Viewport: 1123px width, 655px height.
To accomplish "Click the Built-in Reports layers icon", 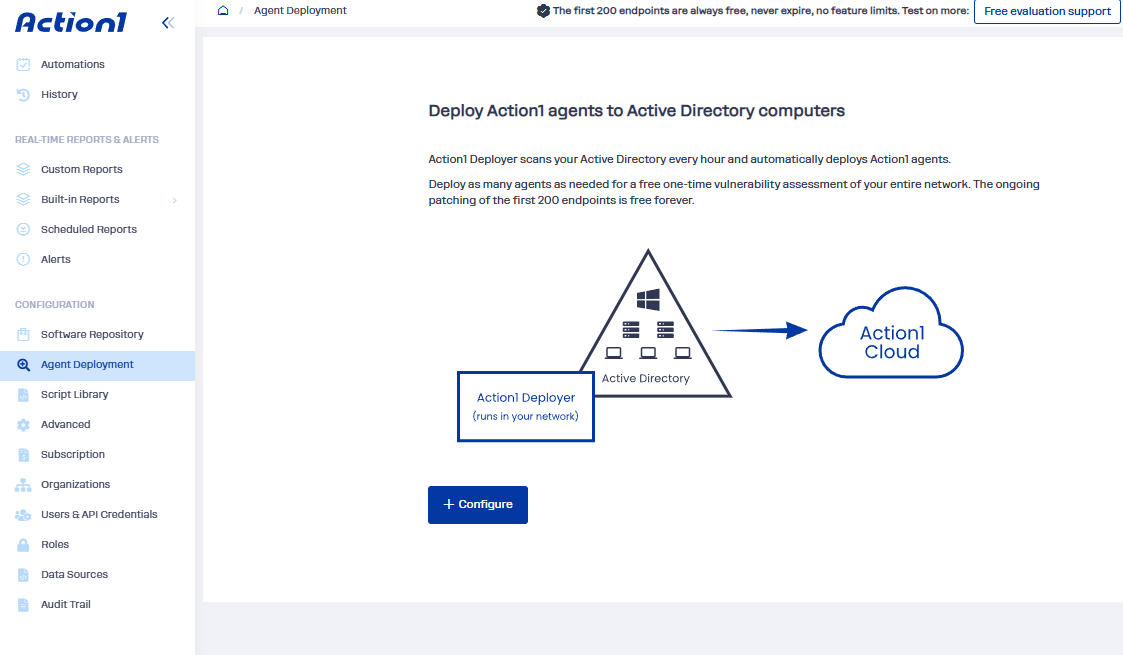I will click(x=24, y=200).
